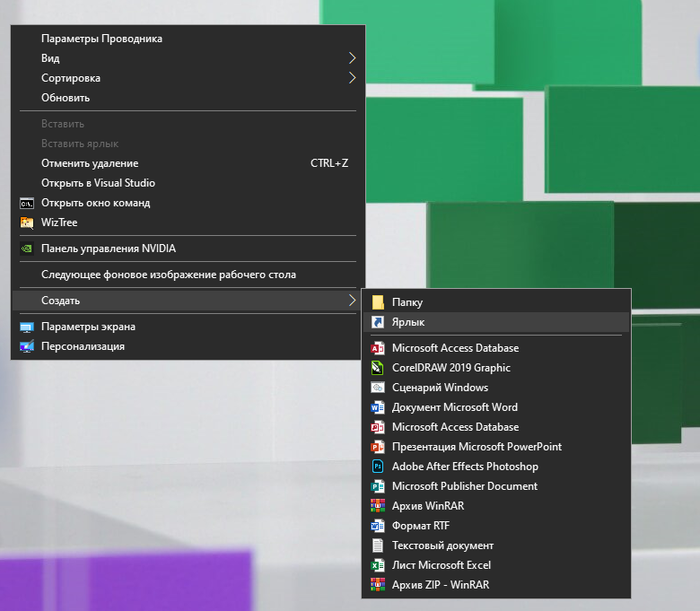The width and height of the screenshot is (700, 611).
Task: Expand the Сортировка submenu arrow
Action: point(352,78)
